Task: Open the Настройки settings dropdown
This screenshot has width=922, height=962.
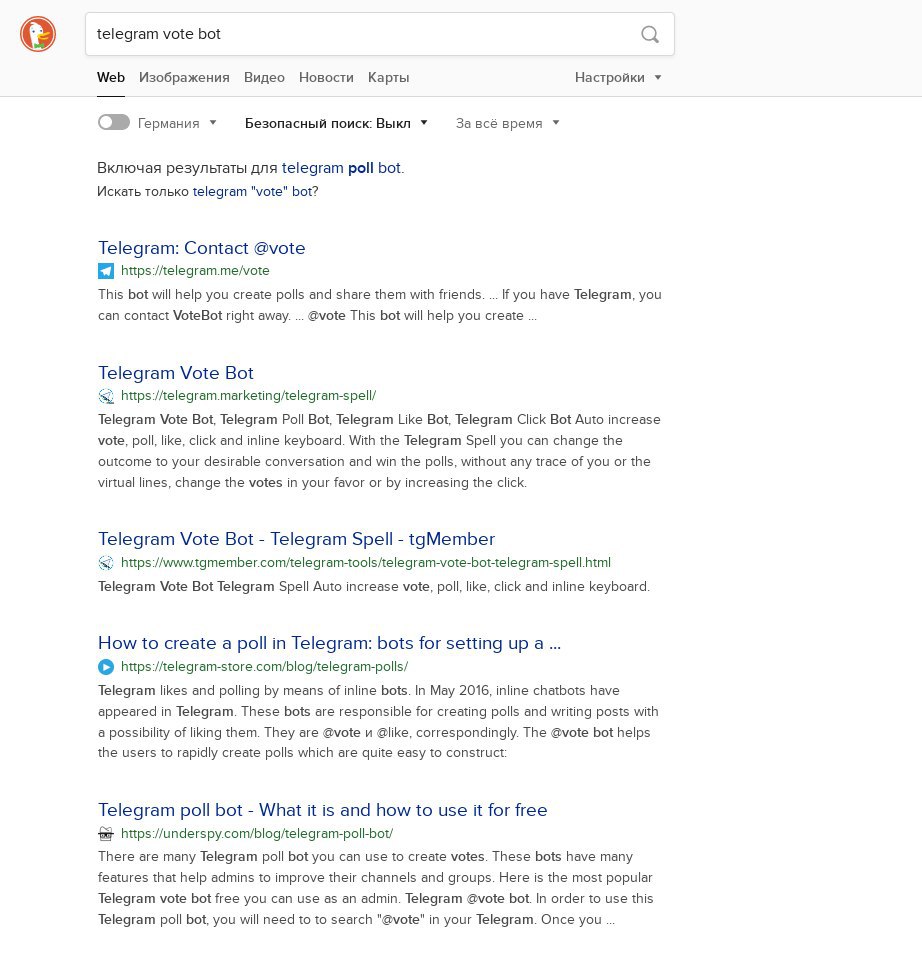Action: pyautogui.click(x=618, y=77)
